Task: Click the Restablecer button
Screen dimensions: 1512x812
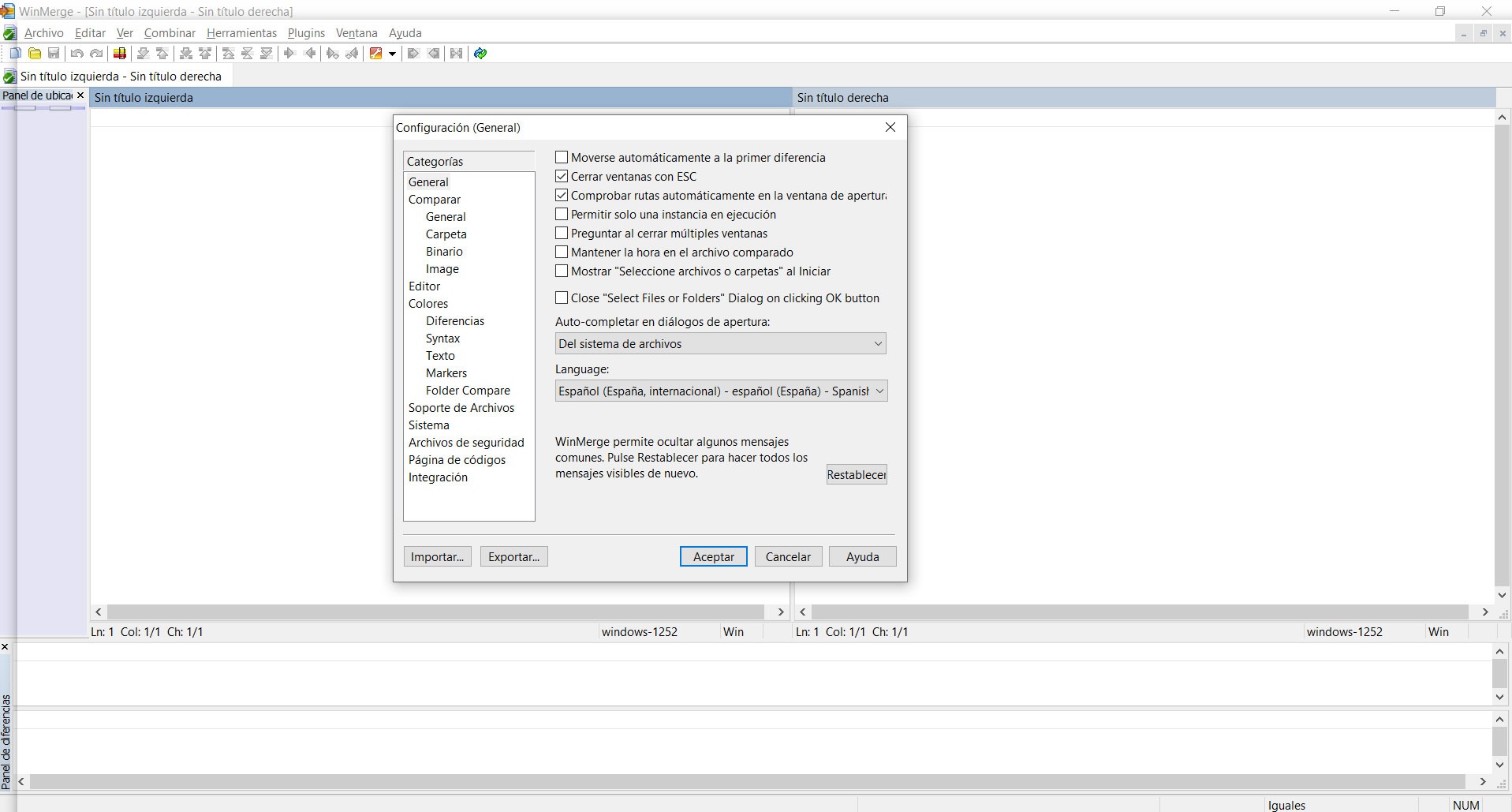Action: (x=857, y=475)
